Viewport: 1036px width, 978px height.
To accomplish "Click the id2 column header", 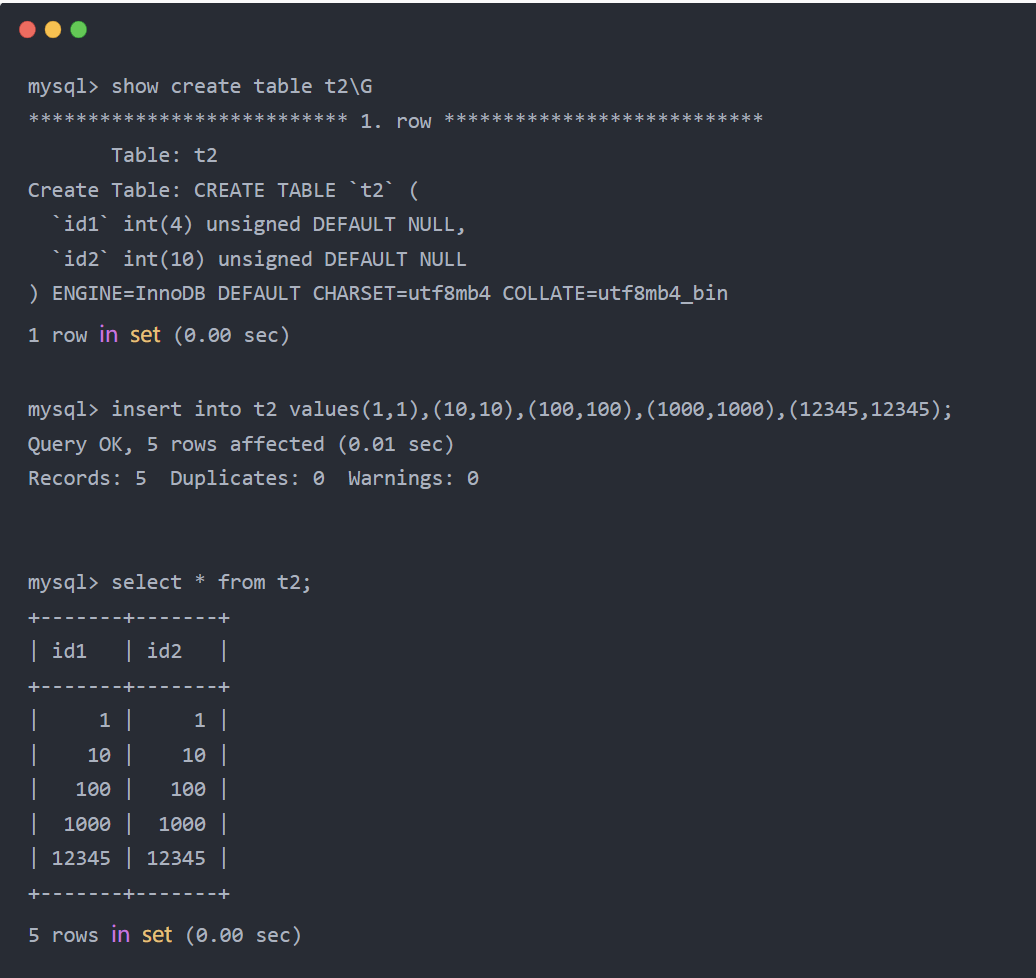I will [165, 652].
